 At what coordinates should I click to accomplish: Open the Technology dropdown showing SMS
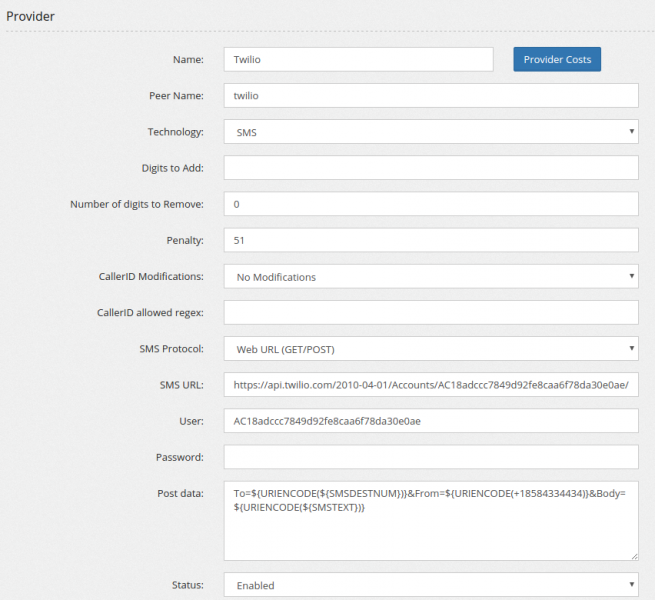coord(430,132)
